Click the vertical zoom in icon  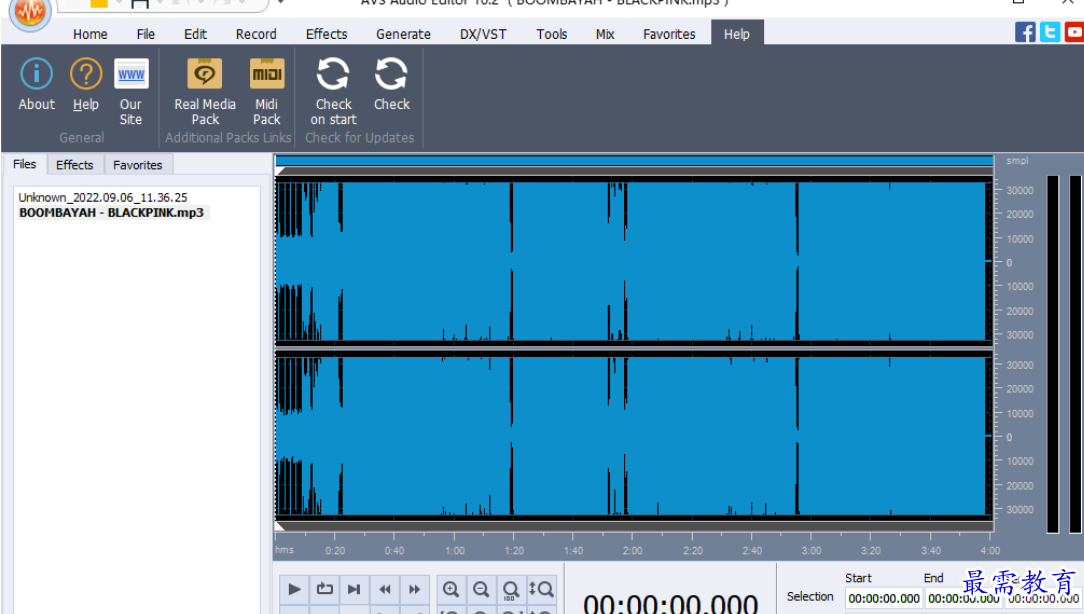pos(541,589)
